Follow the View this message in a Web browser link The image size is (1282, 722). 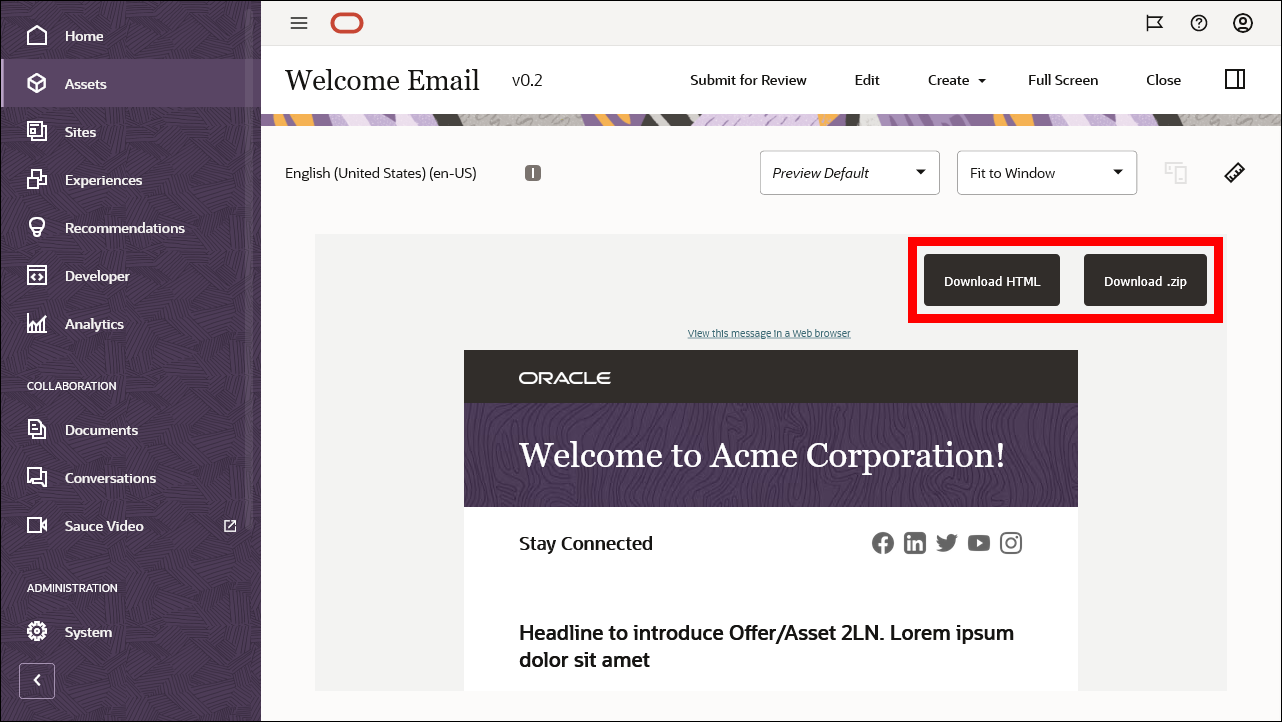tap(768, 333)
